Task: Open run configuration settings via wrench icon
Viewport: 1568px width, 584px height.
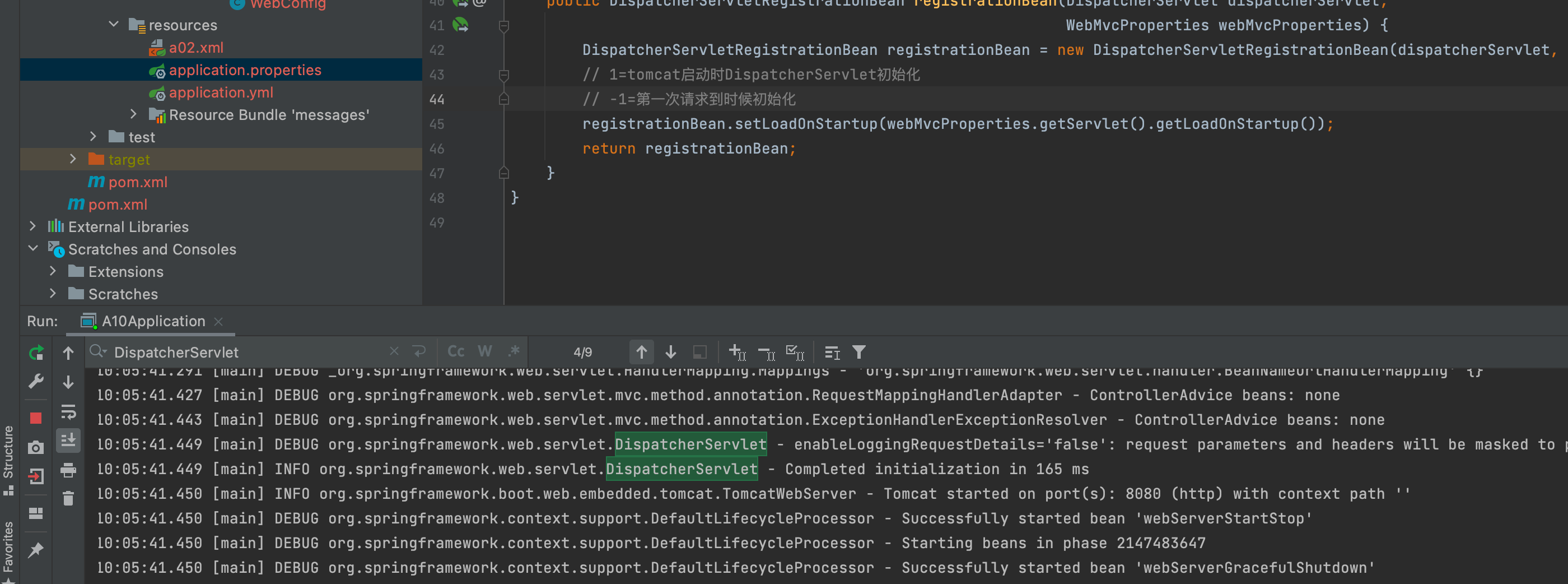Action: (36, 381)
